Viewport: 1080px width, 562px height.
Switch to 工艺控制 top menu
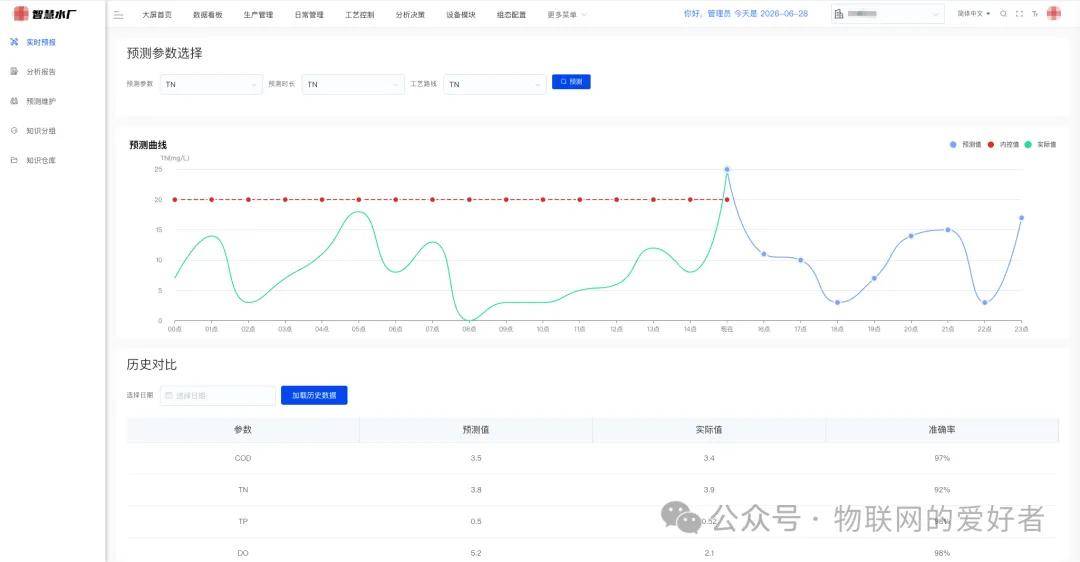(x=360, y=14)
